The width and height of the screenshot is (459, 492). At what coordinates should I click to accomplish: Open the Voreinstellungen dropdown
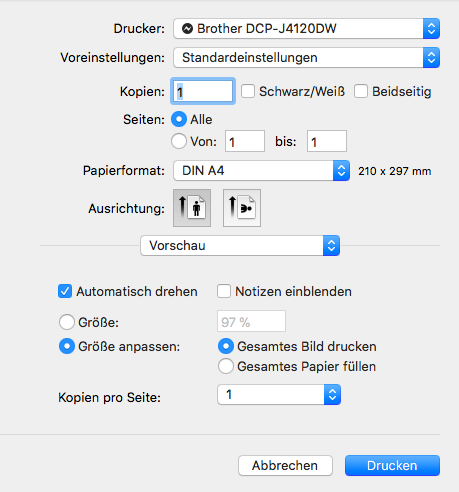(307, 58)
